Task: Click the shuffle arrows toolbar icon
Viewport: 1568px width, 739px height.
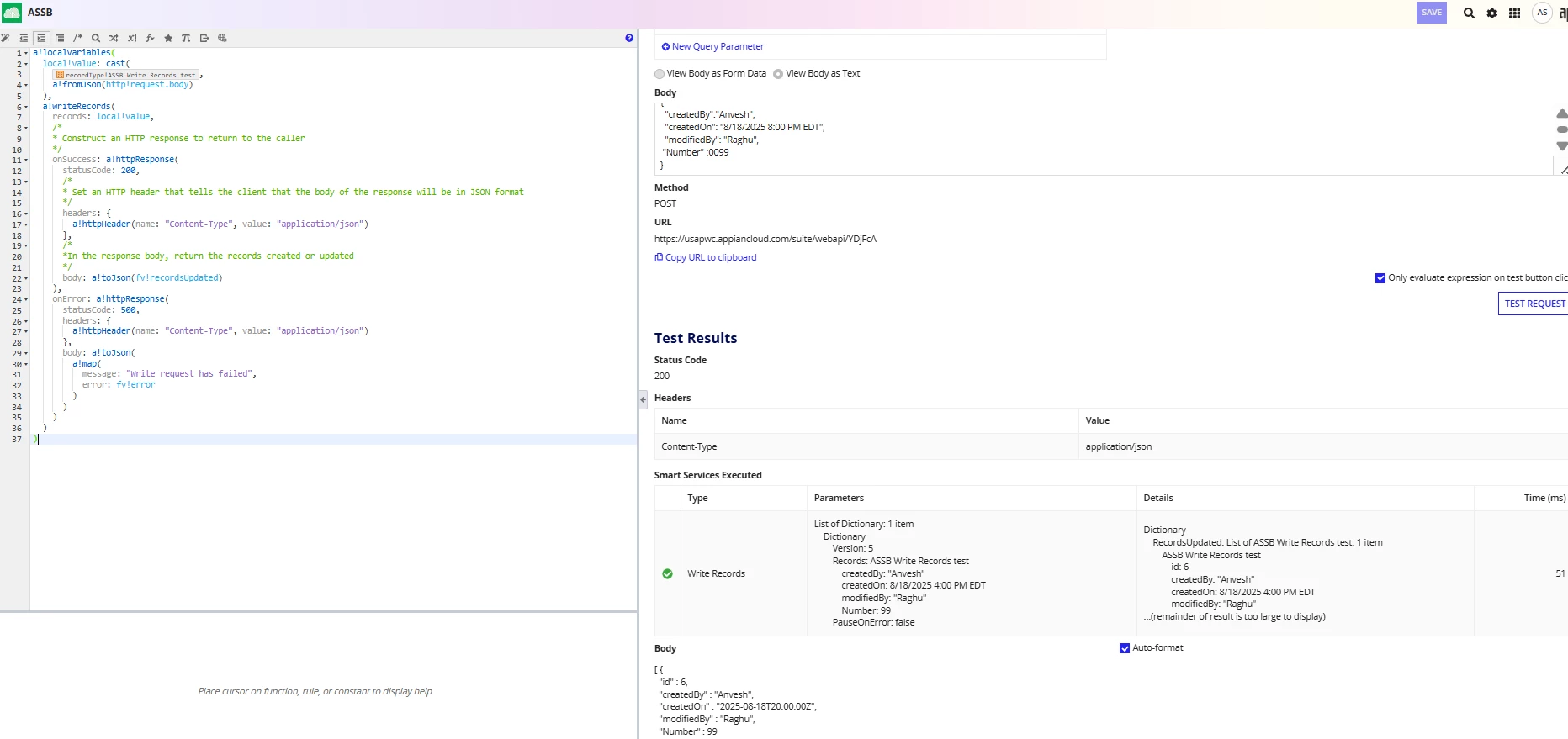Action: 114,38
